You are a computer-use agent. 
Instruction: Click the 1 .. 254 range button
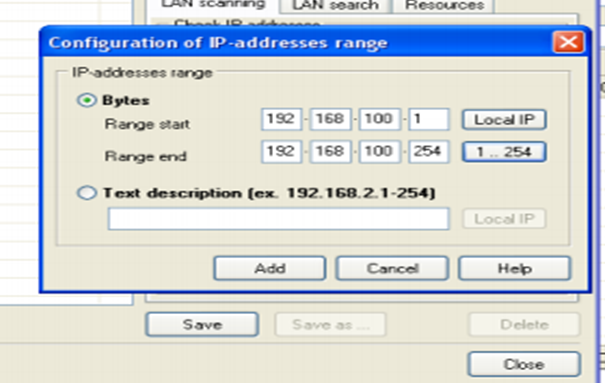504,152
